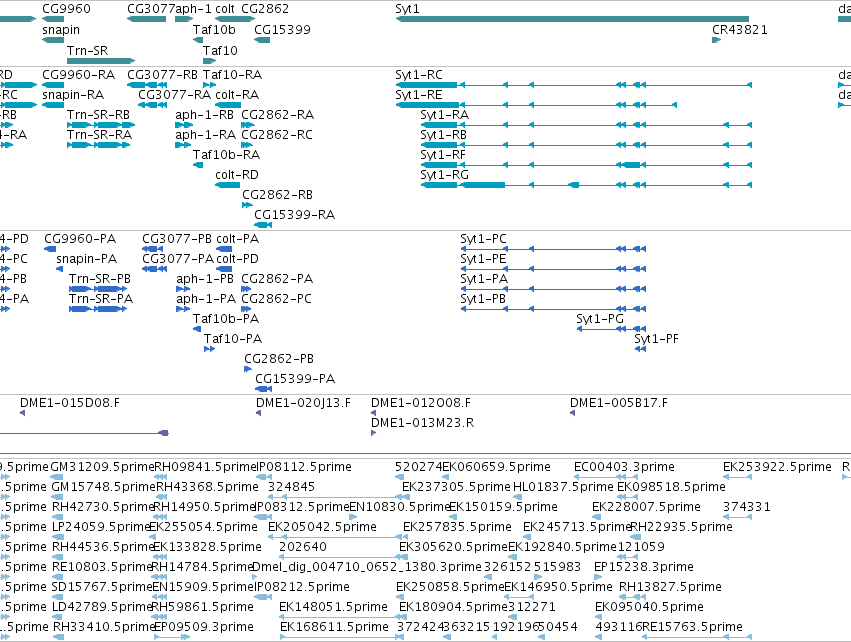This screenshot has height=642, width=851.
Task: Open the DME1-005B17.F feature label
Action: (x=619, y=403)
